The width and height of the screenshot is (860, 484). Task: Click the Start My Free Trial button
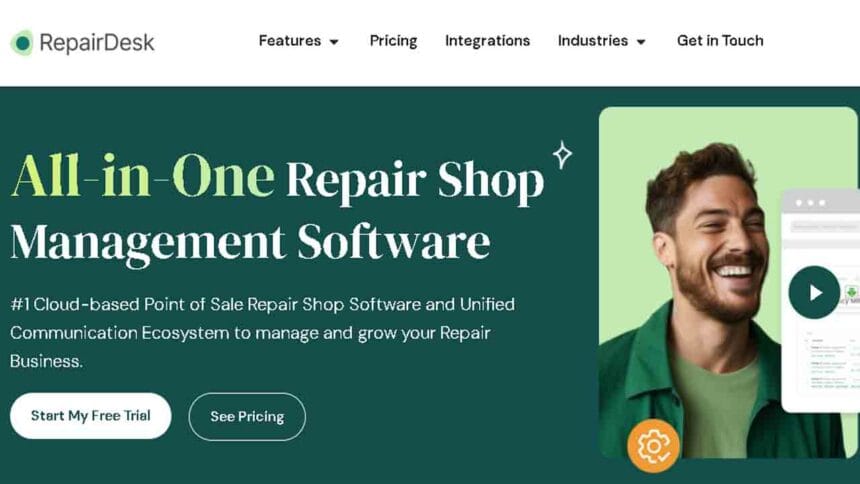pos(90,415)
